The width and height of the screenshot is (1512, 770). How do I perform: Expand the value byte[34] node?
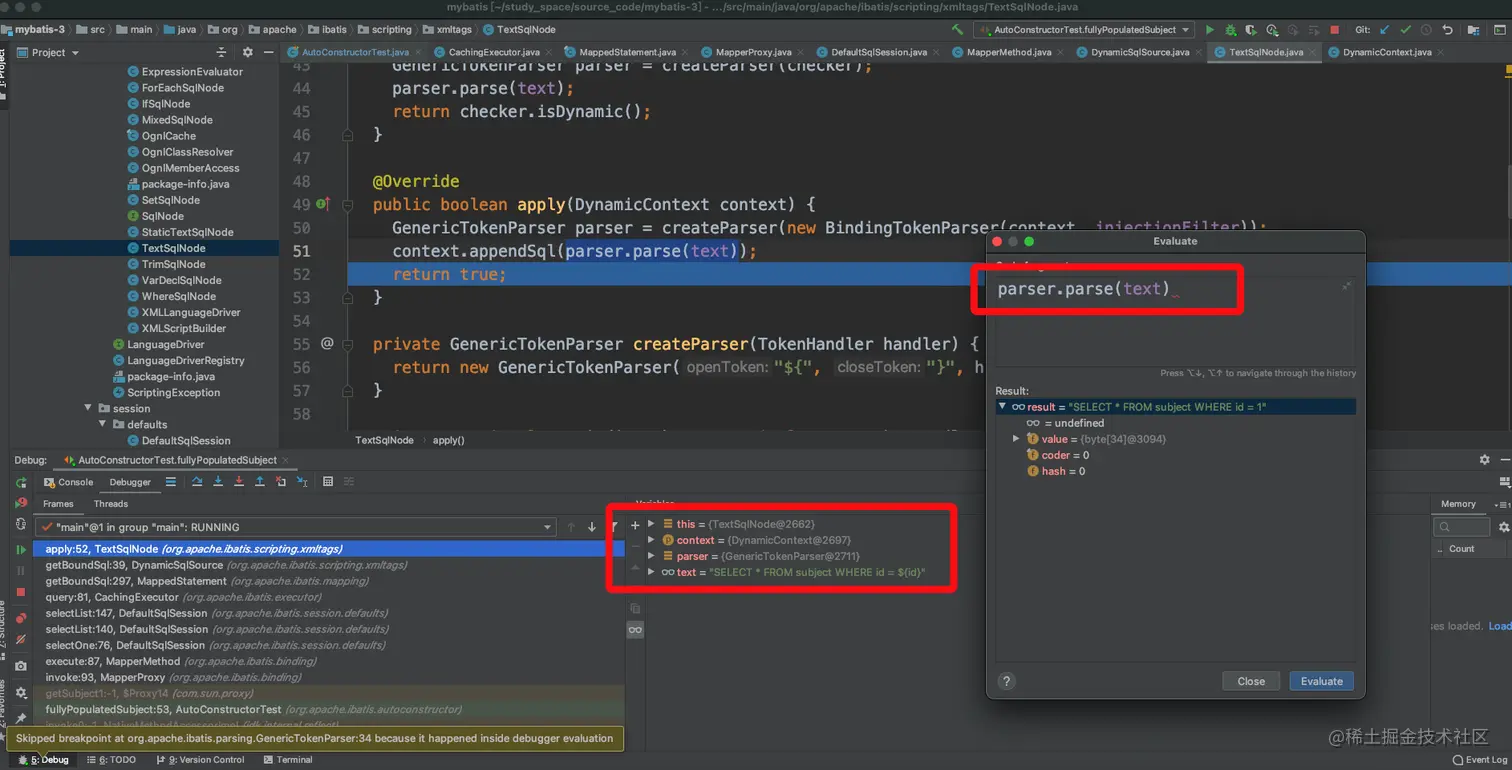coord(1017,439)
